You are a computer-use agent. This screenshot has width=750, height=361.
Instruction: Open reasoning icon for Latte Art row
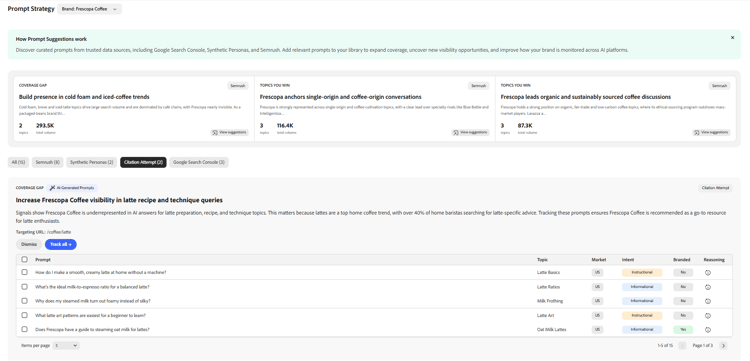pyautogui.click(x=708, y=316)
